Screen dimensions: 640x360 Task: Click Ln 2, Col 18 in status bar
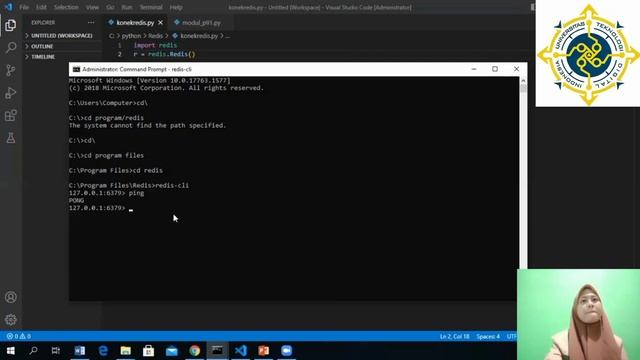tap(454, 336)
